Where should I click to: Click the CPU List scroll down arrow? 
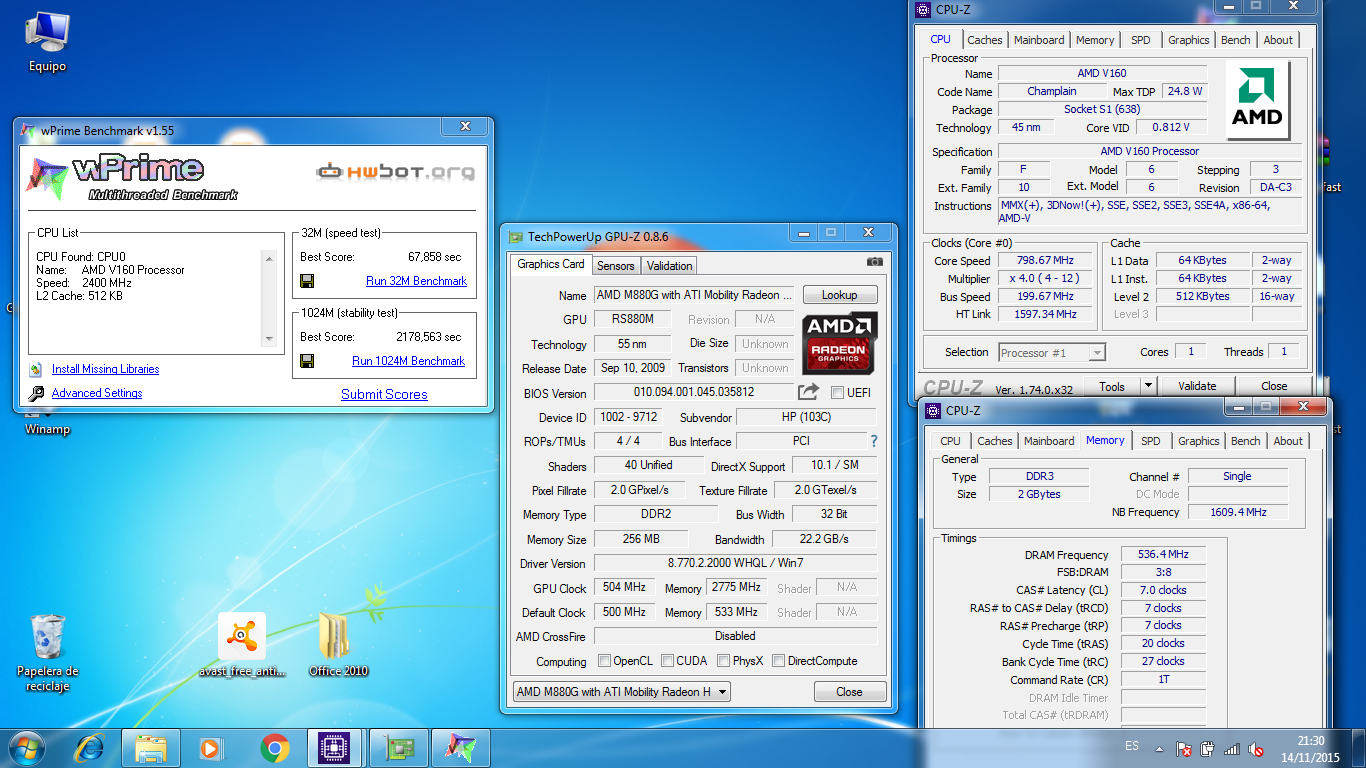coord(268,338)
